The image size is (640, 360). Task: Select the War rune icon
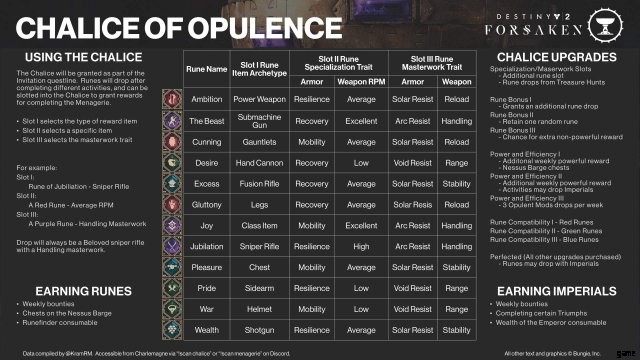(x=172, y=309)
